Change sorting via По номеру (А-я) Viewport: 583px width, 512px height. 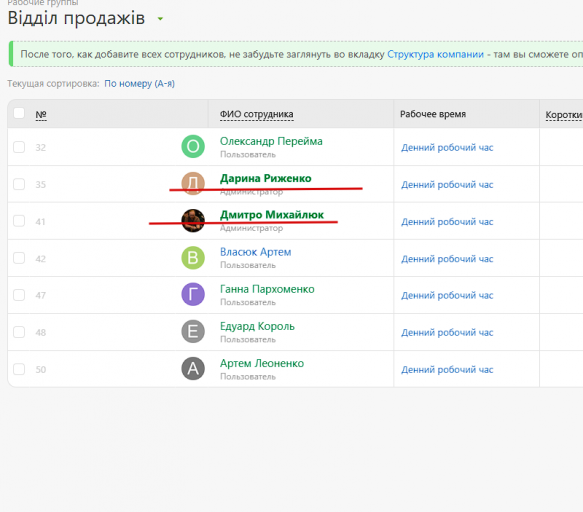coord(139,84)
